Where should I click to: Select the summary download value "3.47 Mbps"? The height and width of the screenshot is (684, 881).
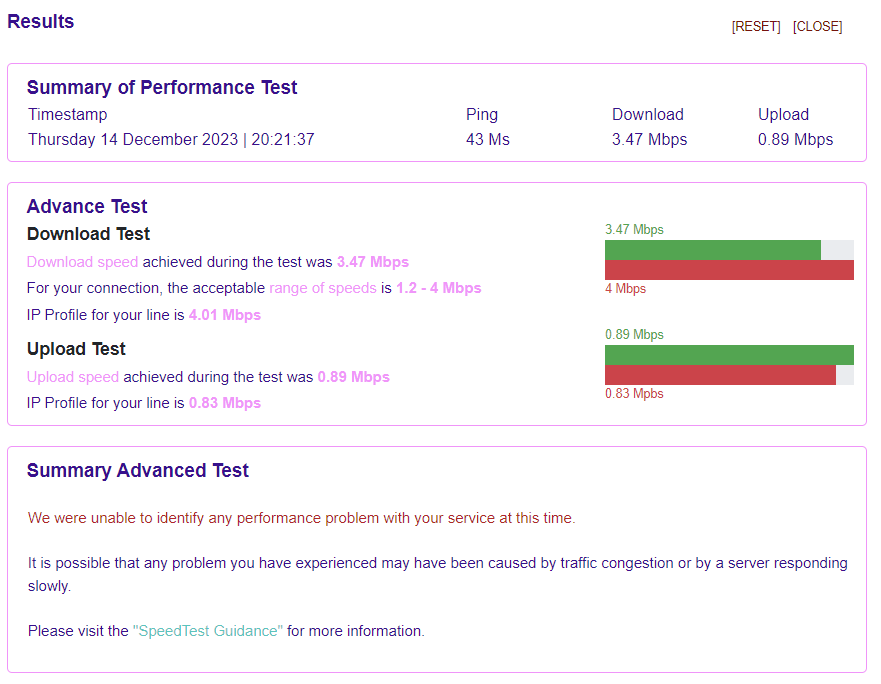point(650,139)
